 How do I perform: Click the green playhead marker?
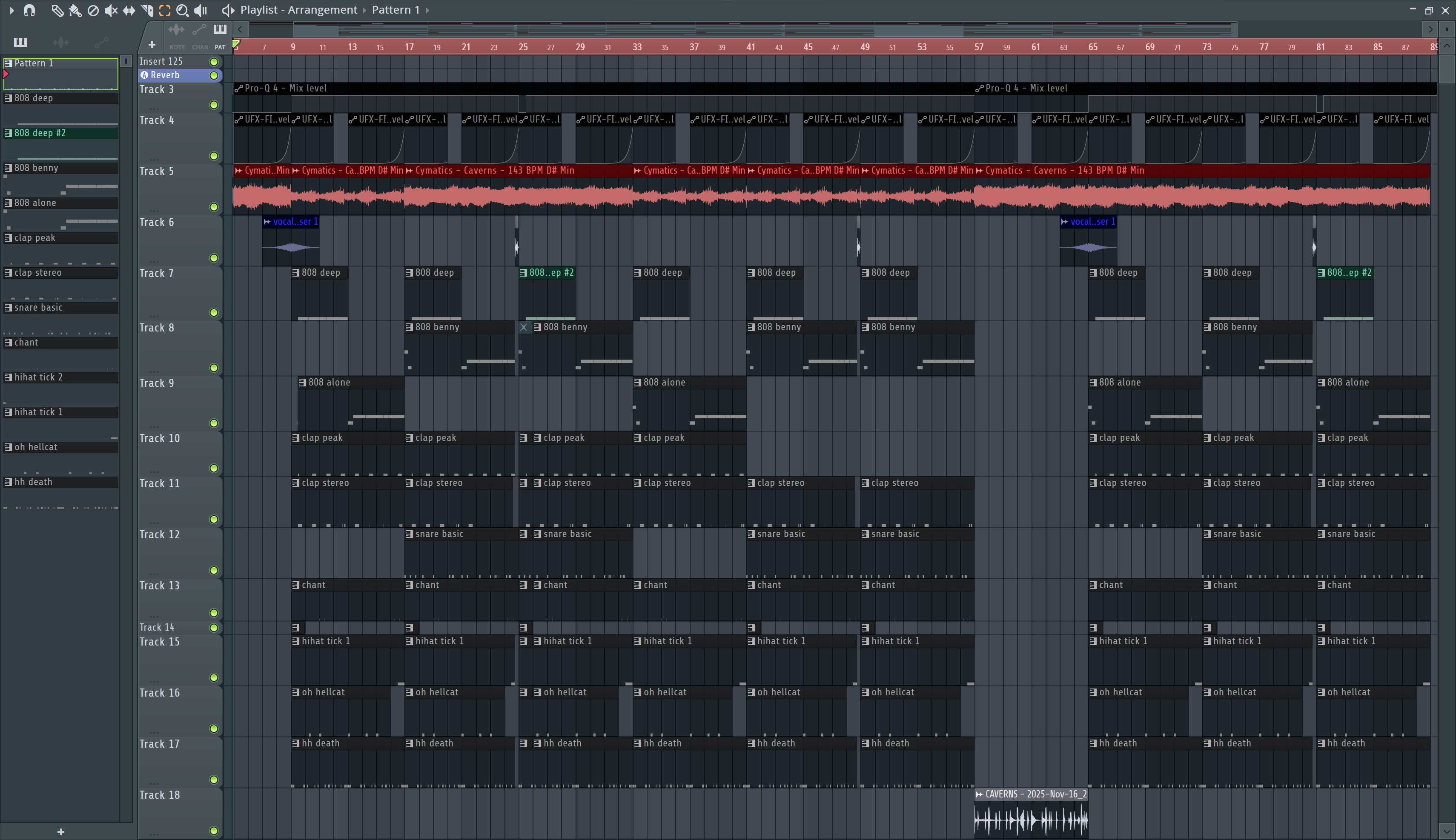tap(236, 44)
